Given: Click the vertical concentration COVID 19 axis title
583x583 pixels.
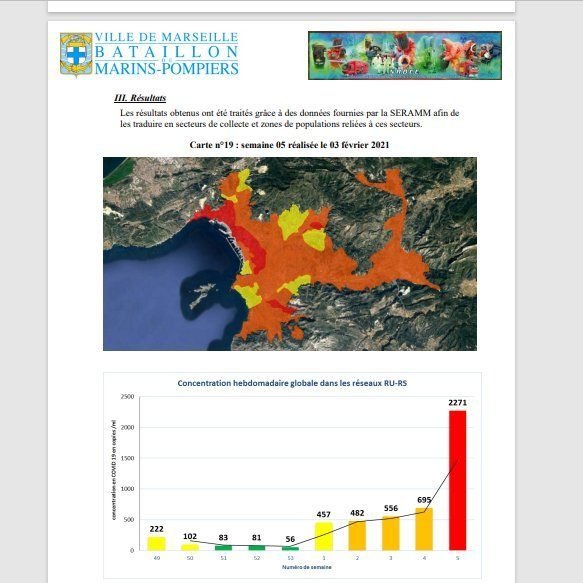Looking at the screenshot, I should [x=114, y=470].
